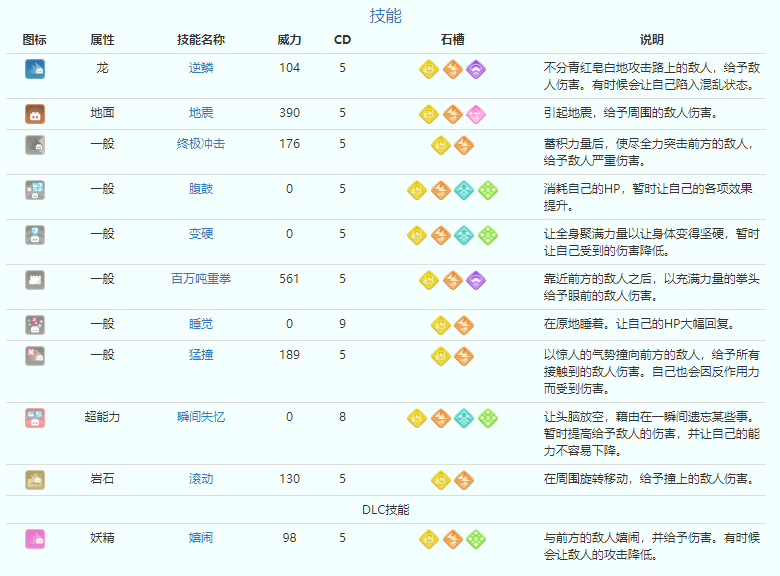Click the skill icon in the 终极冲击 row
The width and height of the screenshot is (780, 576).
click(35, 145)
